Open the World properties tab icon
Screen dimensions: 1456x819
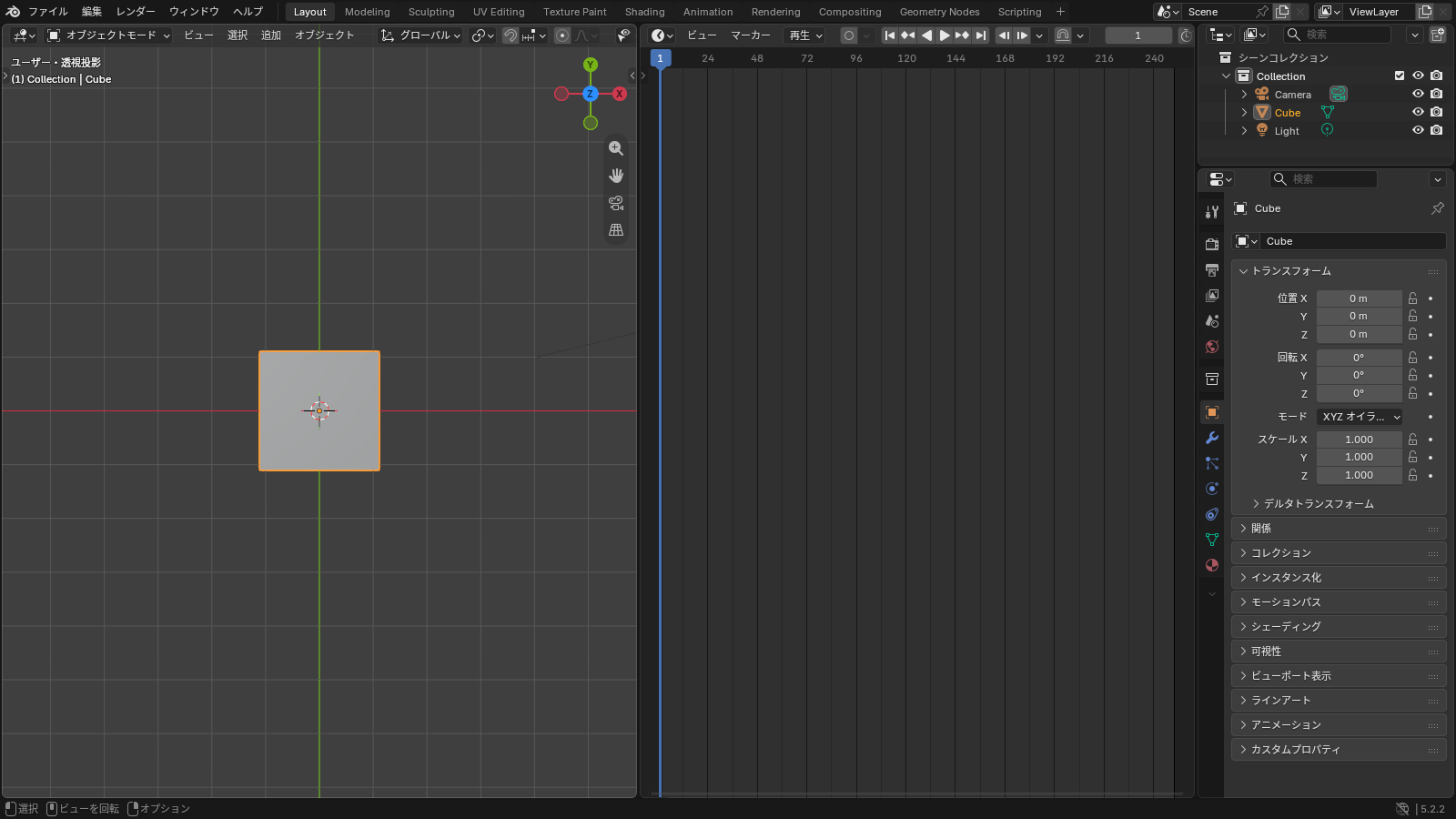coord(1212,347)
